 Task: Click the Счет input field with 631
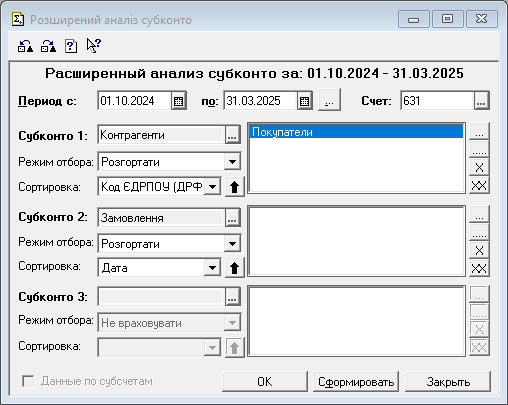437,101
